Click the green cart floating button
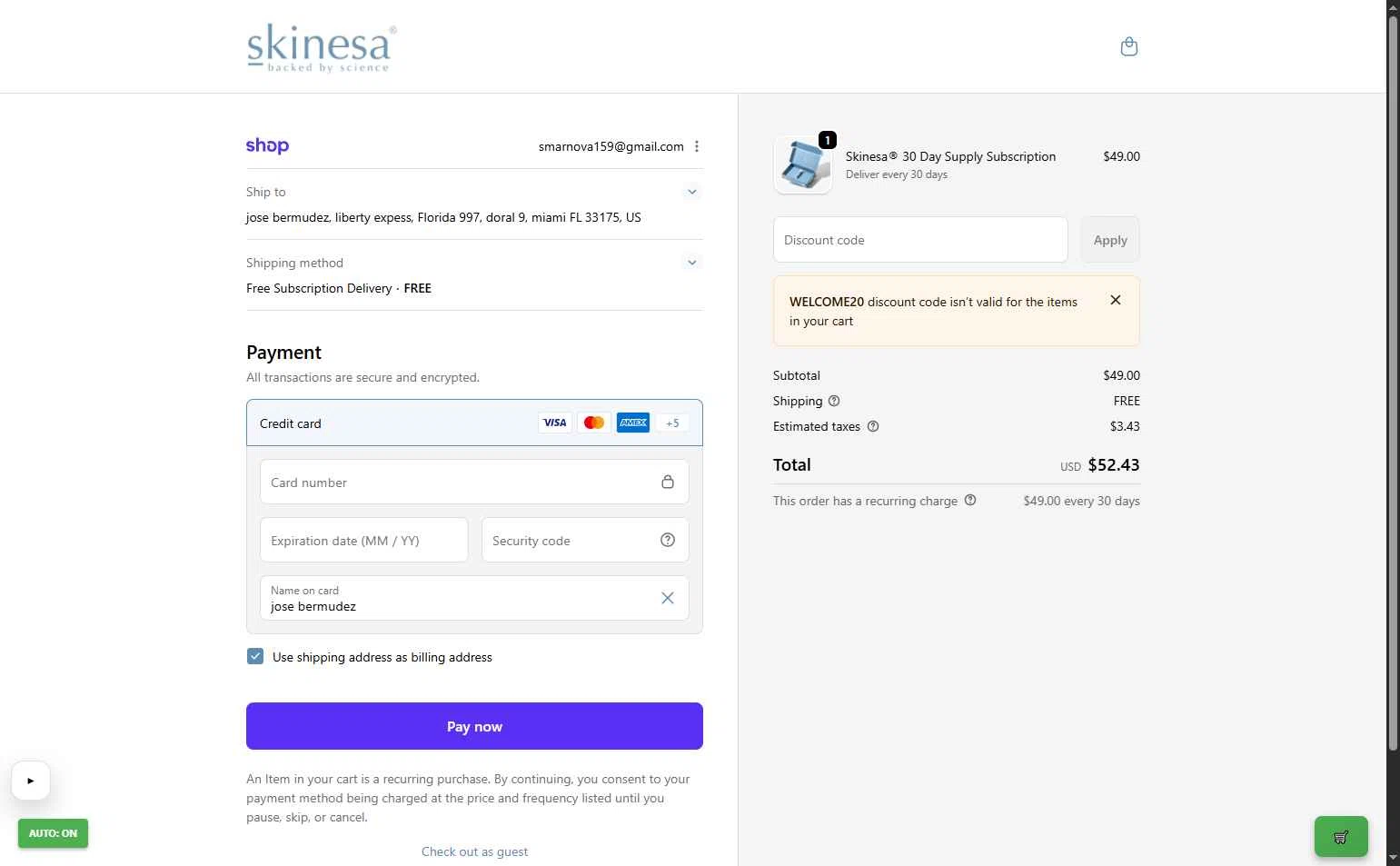1400x866 pixels. [1341, 837]
